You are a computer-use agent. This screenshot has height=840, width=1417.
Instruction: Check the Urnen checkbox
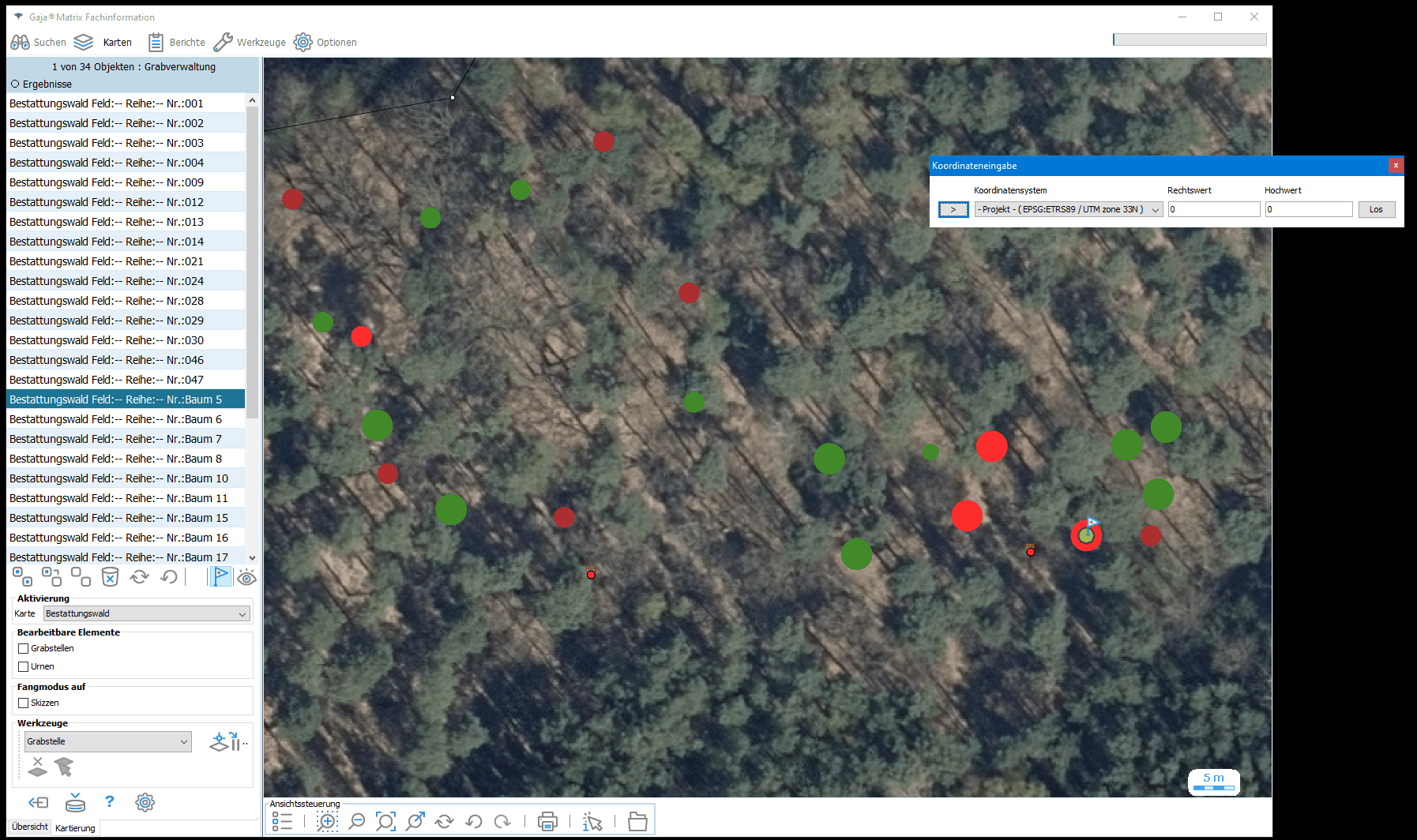(24, 666)
